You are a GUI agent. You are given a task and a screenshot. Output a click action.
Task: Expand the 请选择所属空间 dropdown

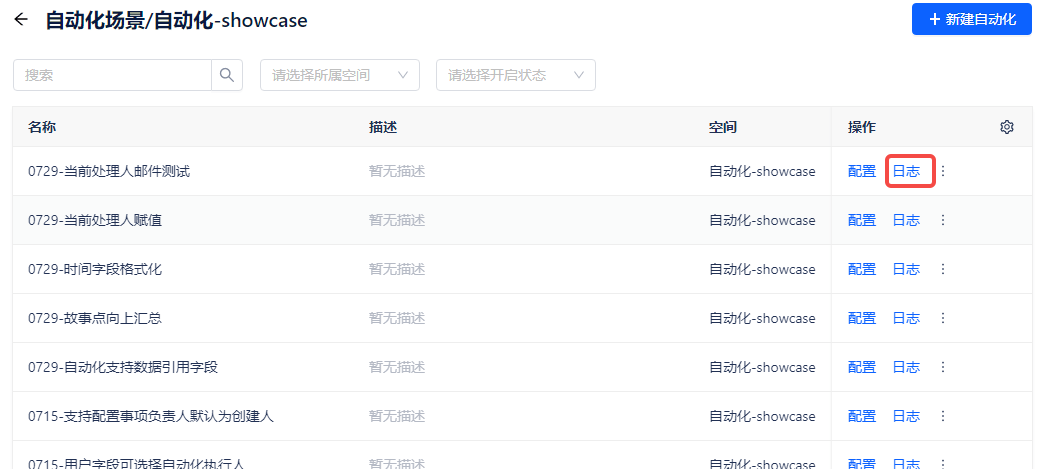click(x=340, y=75)
